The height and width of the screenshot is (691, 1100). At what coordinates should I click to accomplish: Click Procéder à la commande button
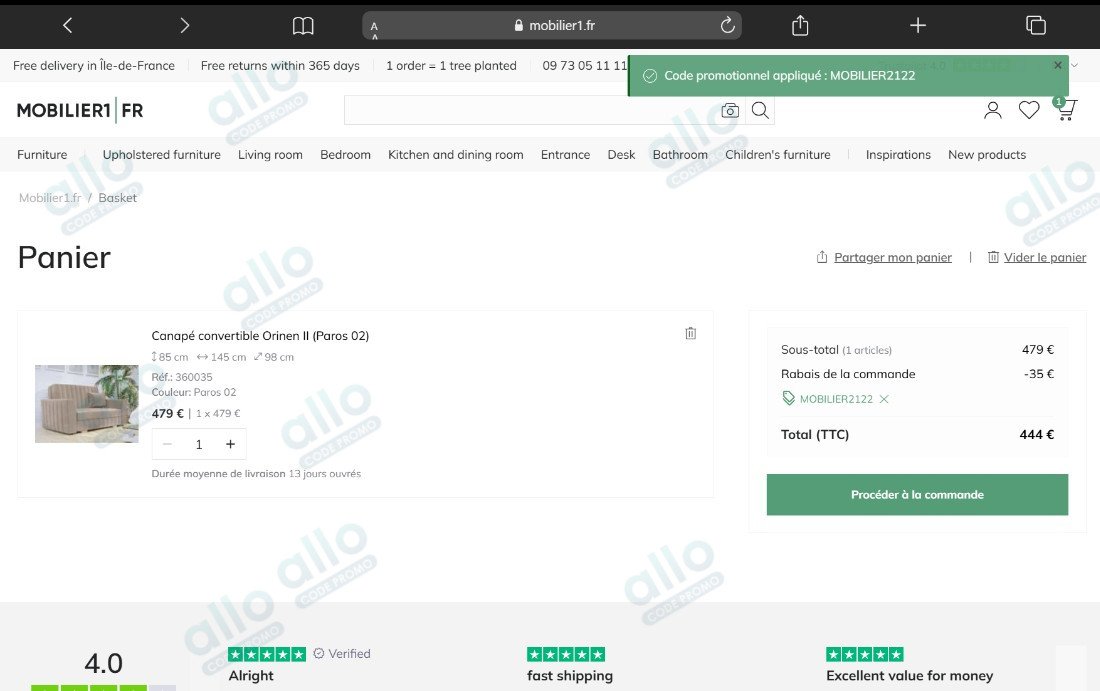pyautogui.click(x=917, y=495)
